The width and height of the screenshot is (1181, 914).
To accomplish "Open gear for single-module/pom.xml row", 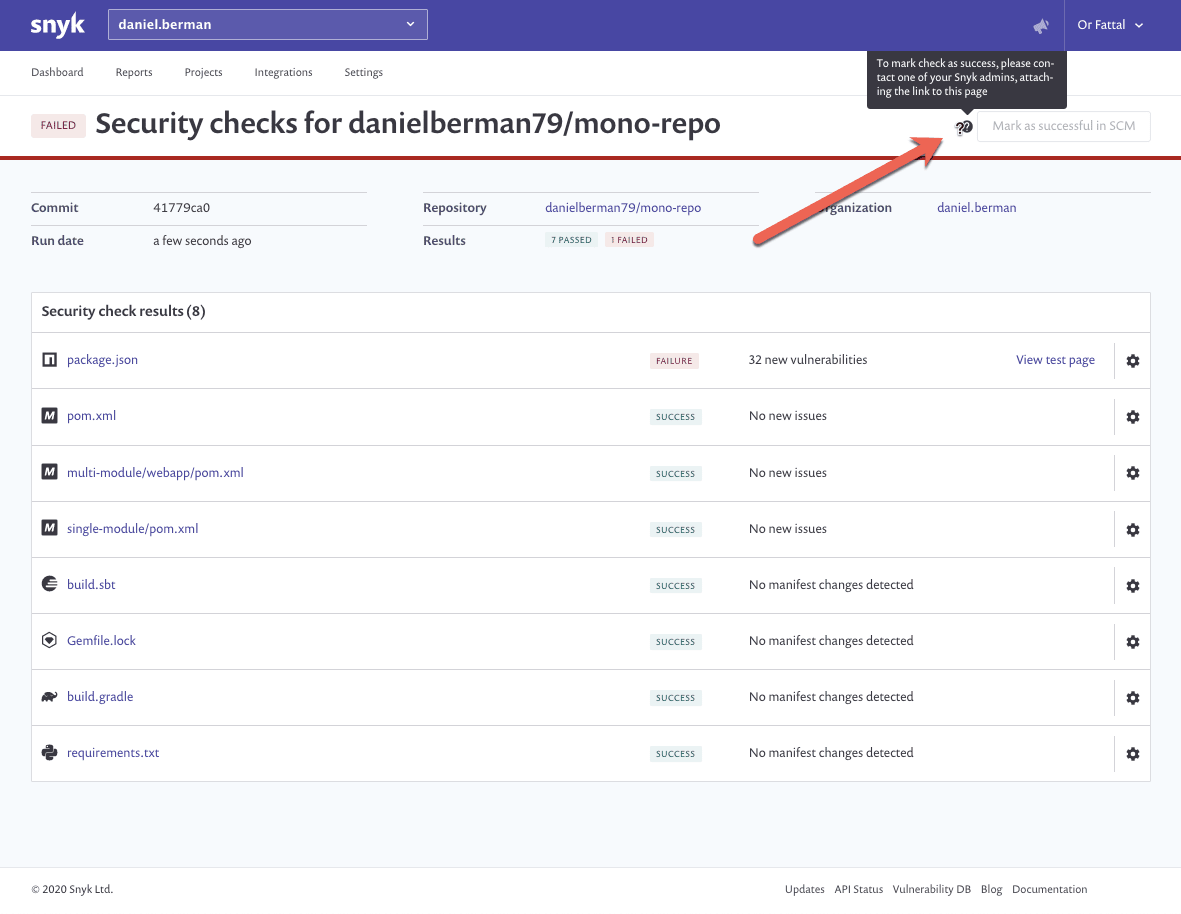I will pos(1132,529).
